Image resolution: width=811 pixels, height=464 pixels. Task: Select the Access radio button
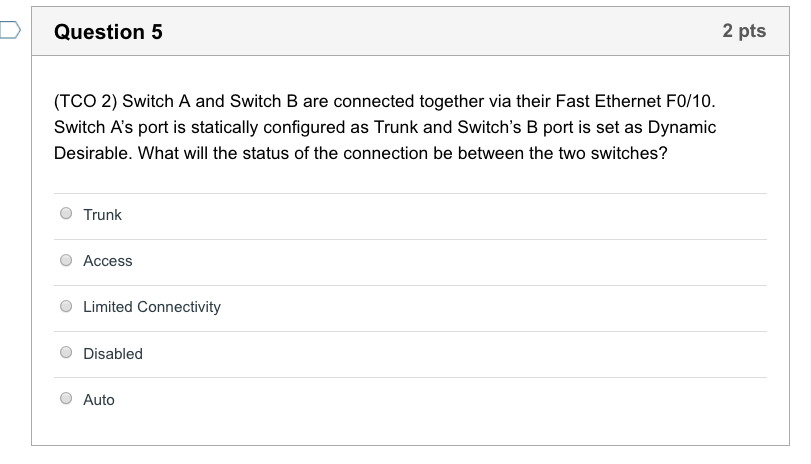click(x=66, y=260)
